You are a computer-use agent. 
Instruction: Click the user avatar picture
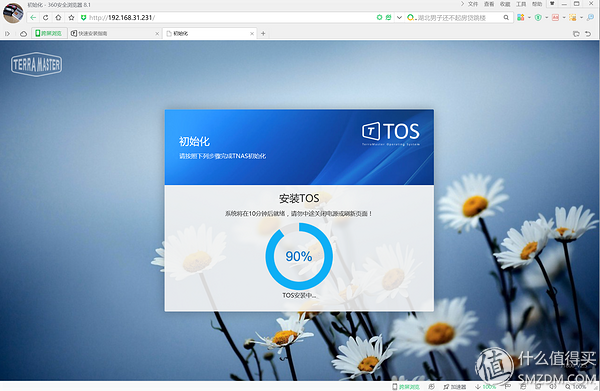tap(13, 13)
